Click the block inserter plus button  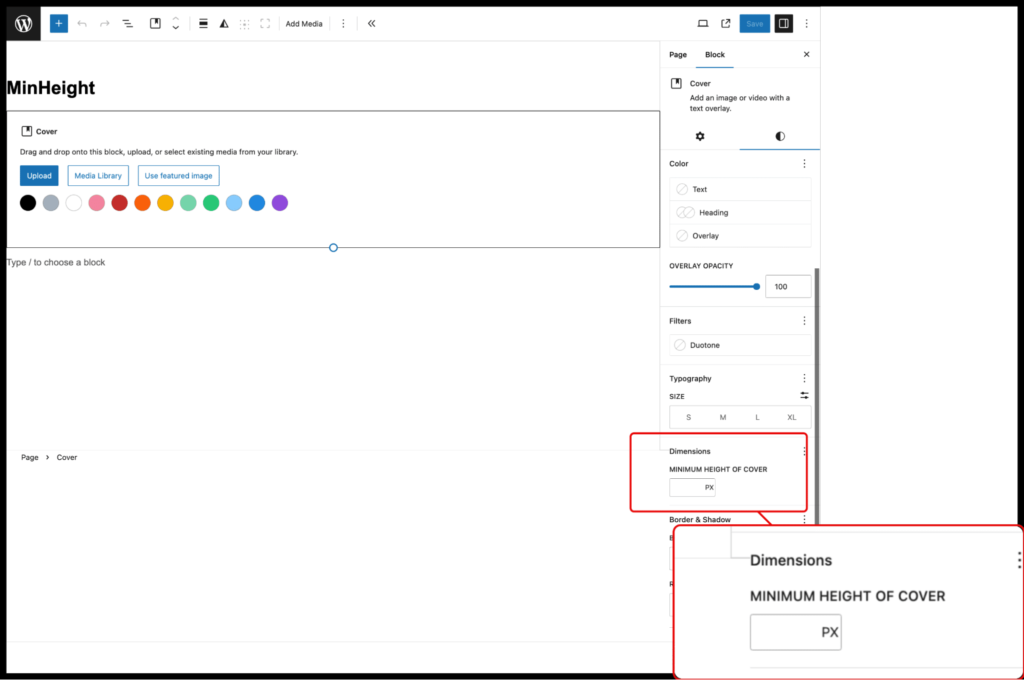click(59, 23)
